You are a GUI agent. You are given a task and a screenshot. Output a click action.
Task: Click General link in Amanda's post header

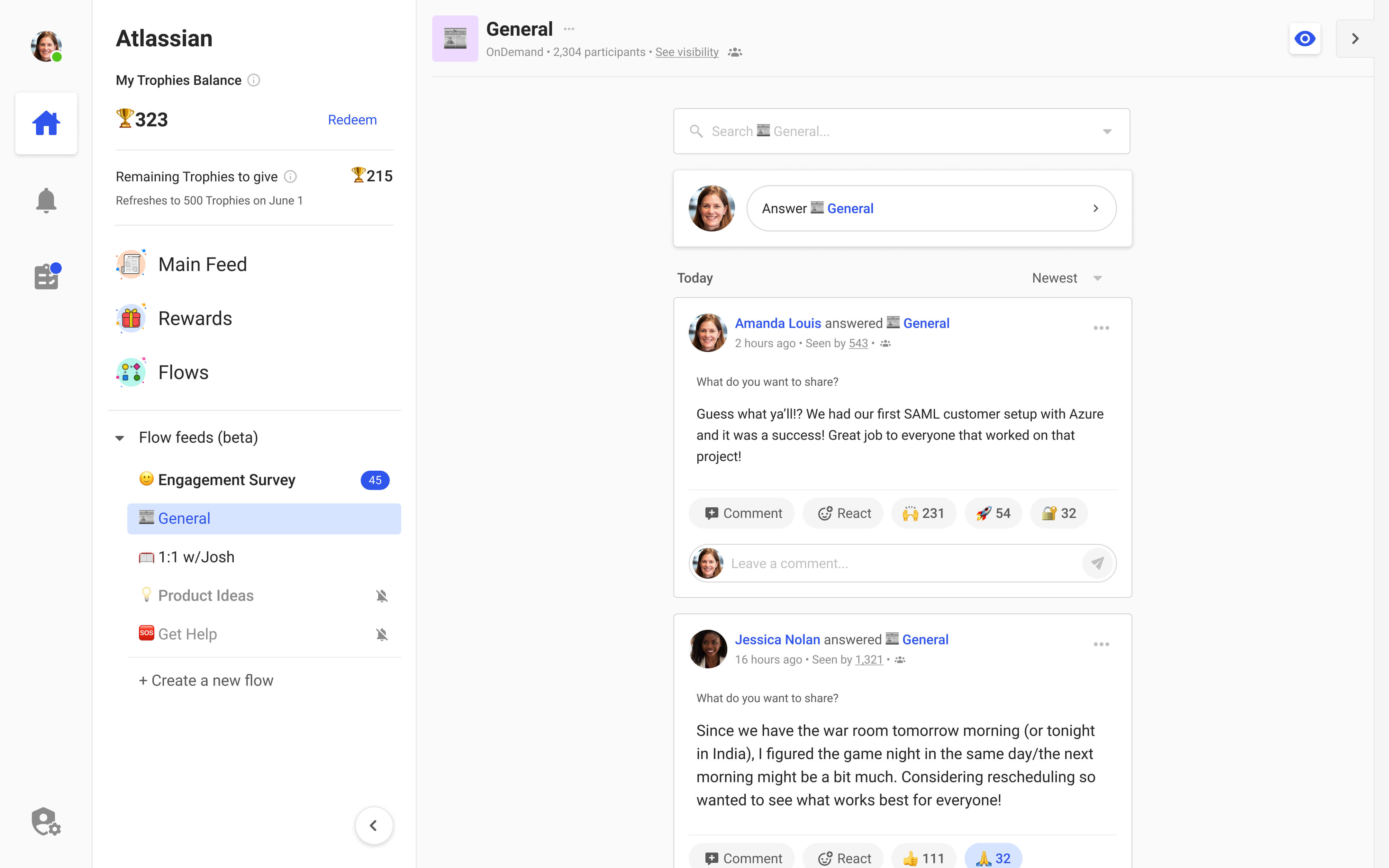click(x=926, y=323)
